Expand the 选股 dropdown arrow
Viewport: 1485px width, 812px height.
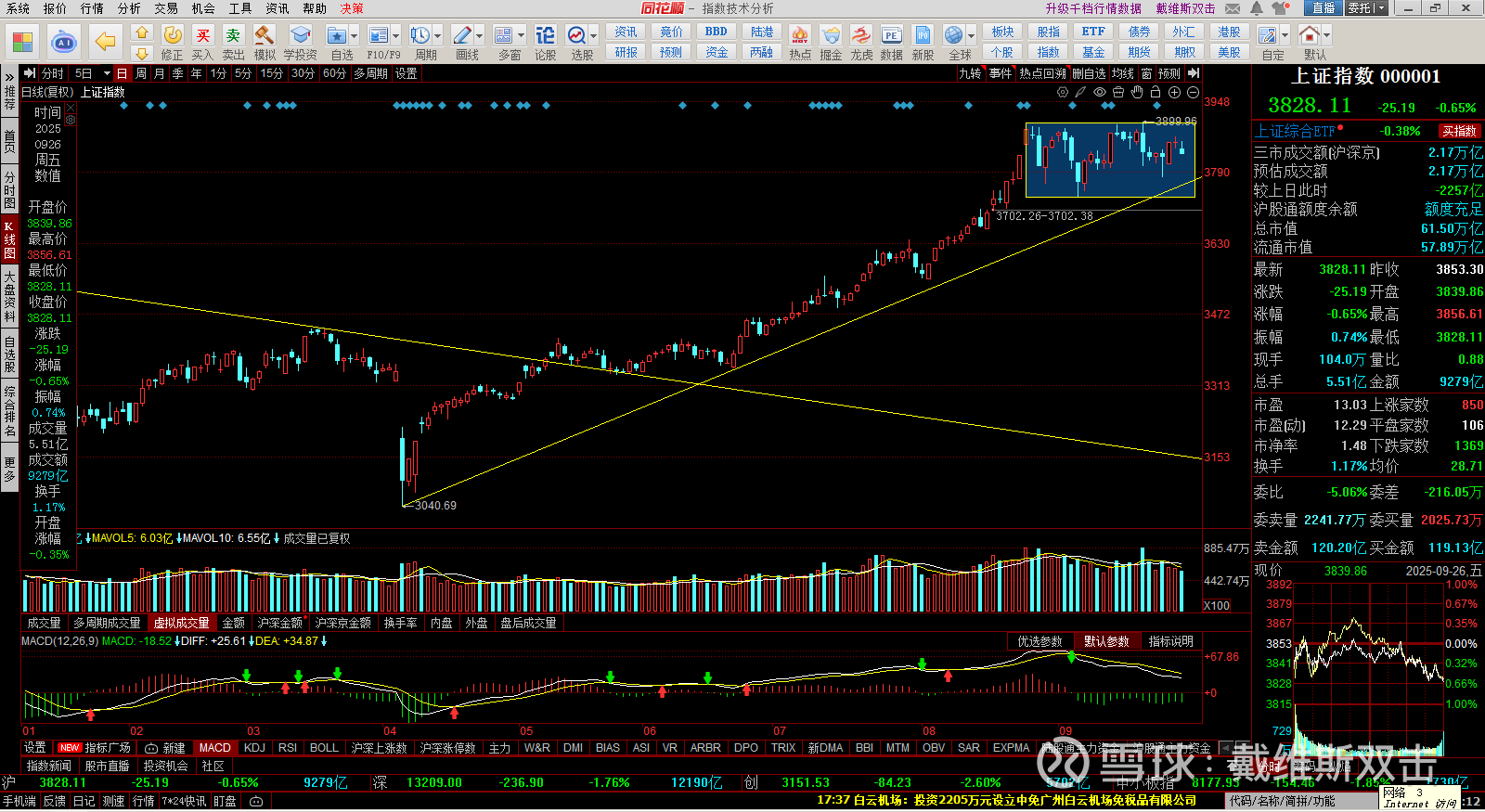coord(594,36)
